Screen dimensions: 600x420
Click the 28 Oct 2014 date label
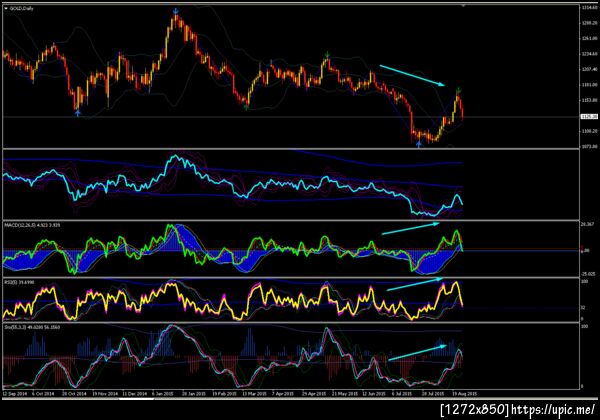(74, 393)
